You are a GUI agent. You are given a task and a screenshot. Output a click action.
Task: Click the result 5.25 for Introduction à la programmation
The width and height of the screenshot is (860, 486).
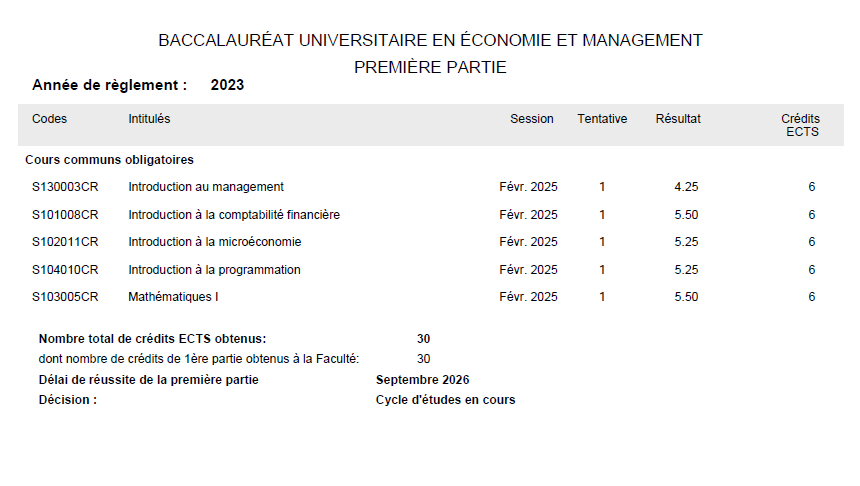coord(686,269)
